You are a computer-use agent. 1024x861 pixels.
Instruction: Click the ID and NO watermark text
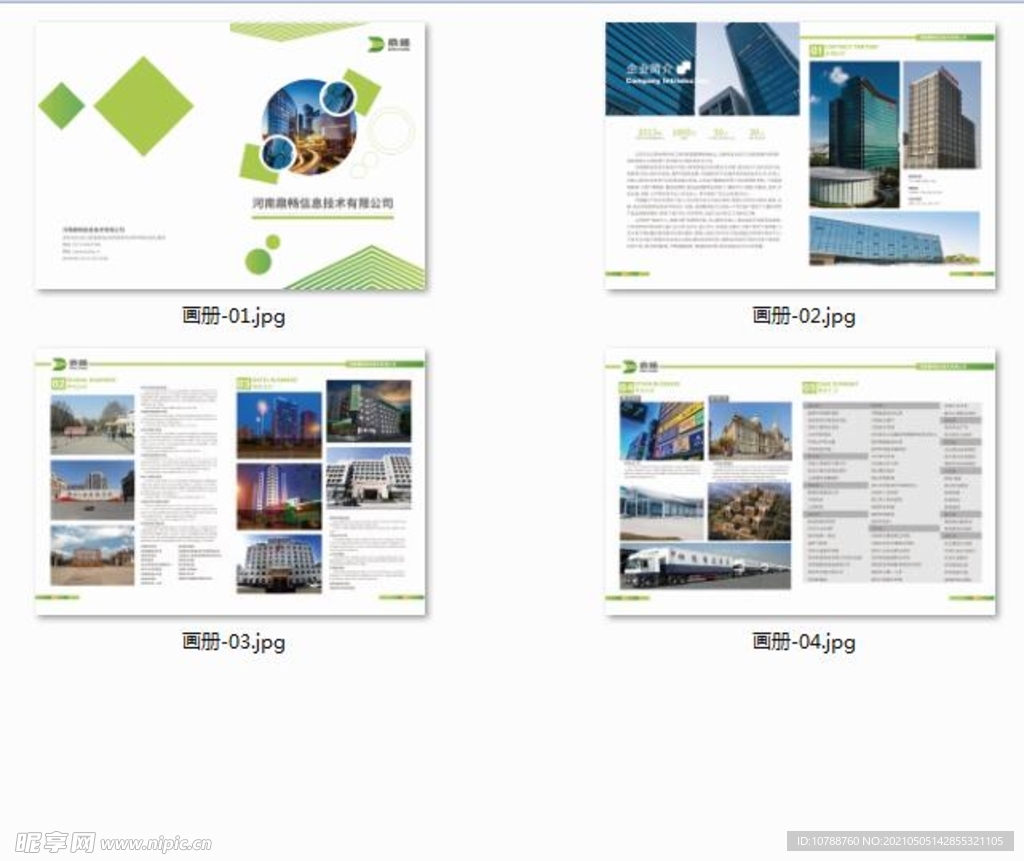click(900, 841)
